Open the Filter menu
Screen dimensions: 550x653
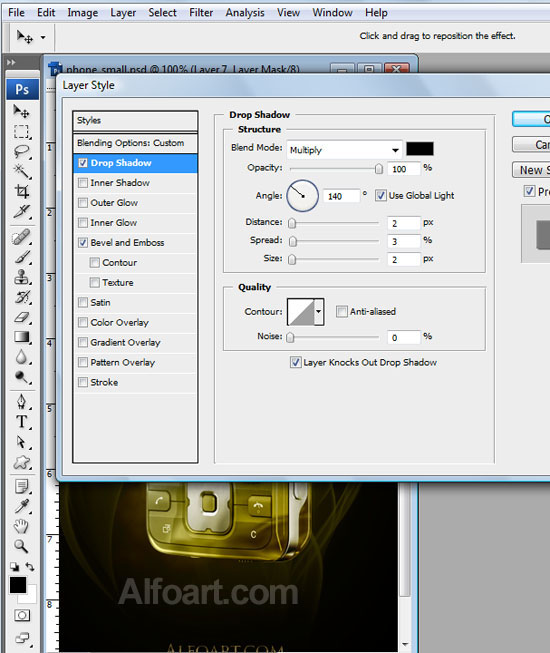point(201,13)
